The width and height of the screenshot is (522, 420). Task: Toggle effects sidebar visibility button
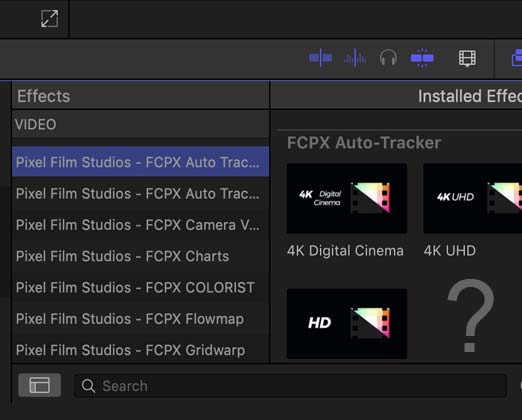(x=40, y=385)
